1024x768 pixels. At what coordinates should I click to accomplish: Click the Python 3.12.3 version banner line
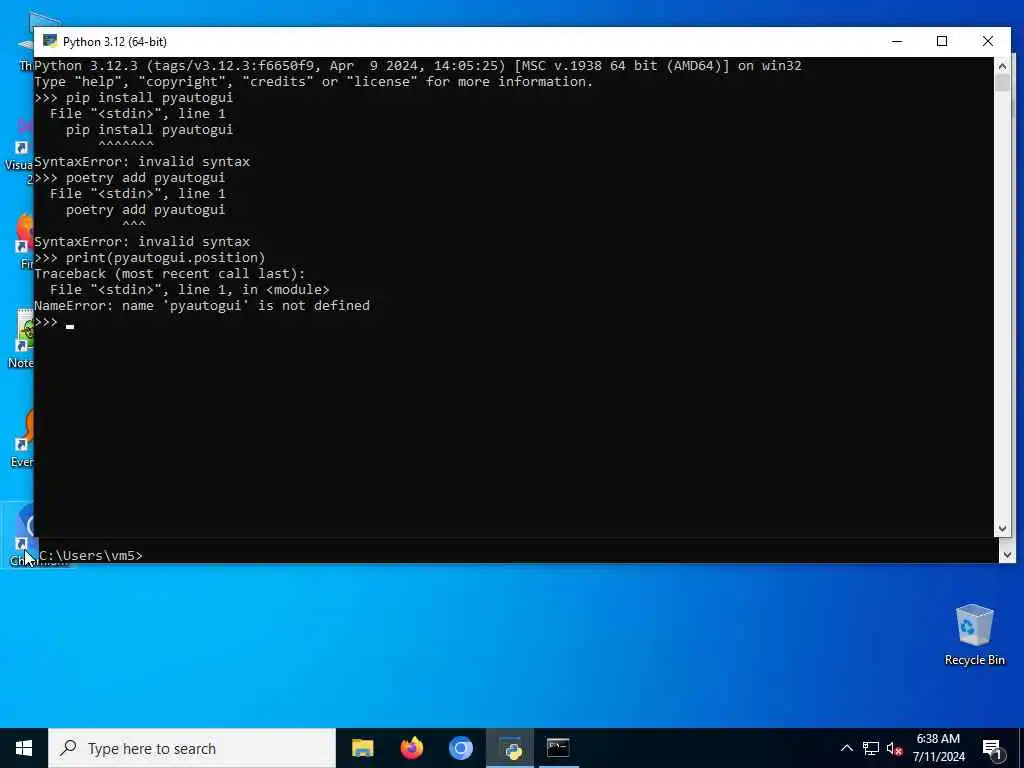[x=418, y=65]
